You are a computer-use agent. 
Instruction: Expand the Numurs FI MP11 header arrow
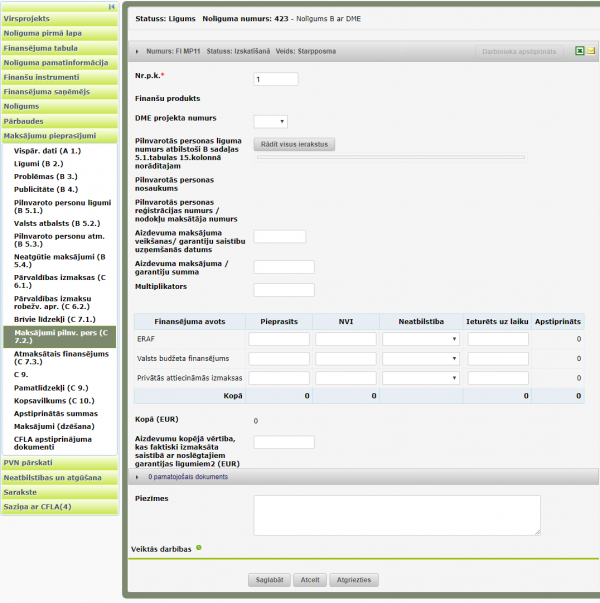coord(138,51)
